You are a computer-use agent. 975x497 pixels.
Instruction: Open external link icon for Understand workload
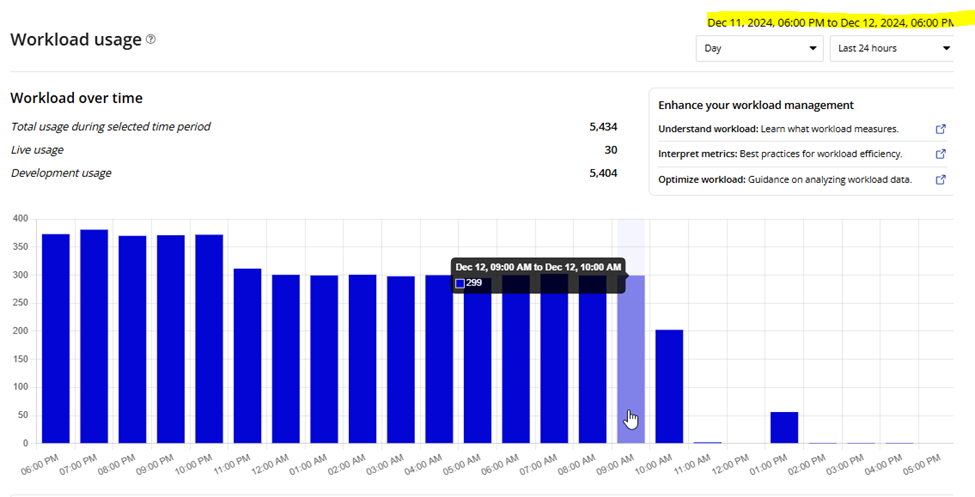tap(940, 129)
